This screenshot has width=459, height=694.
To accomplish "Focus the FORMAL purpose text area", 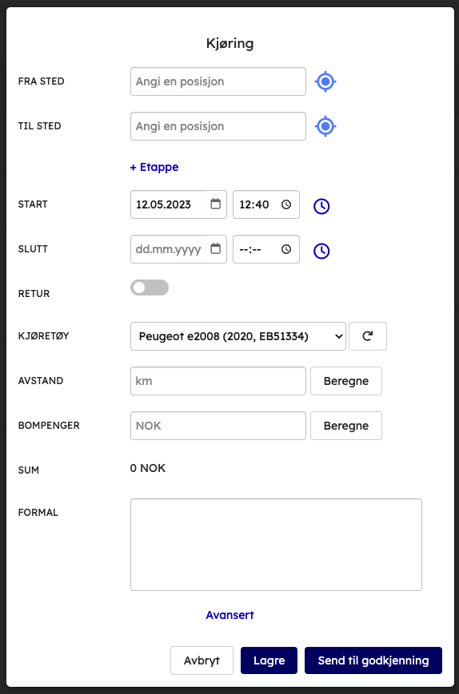I will click(x=276, y=544).
